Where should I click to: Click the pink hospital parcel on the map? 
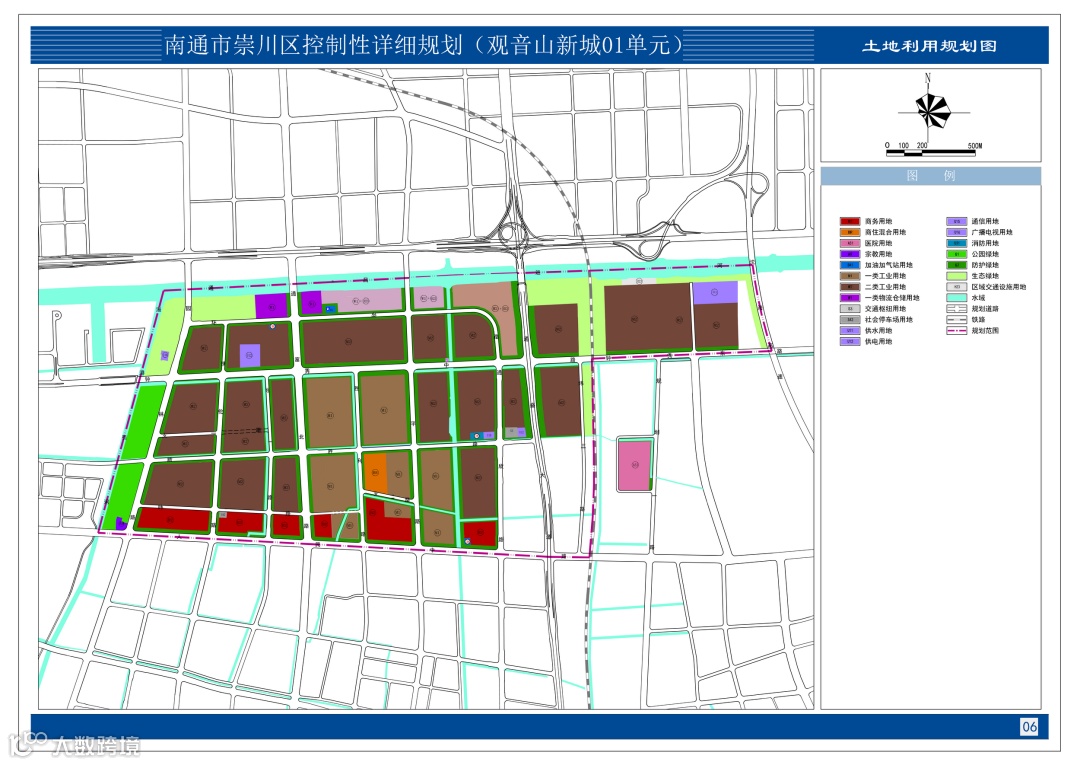(x=634, y=465)
